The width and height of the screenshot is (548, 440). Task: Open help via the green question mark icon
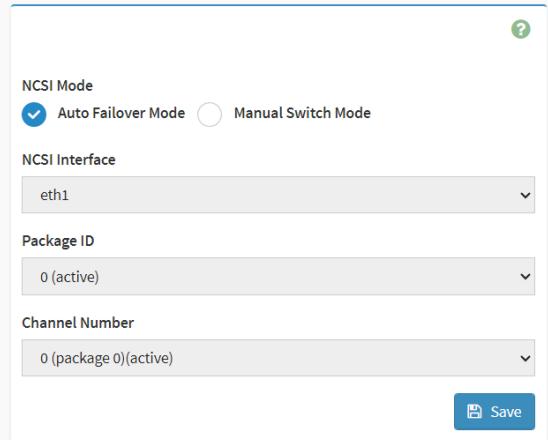(521, 29)
